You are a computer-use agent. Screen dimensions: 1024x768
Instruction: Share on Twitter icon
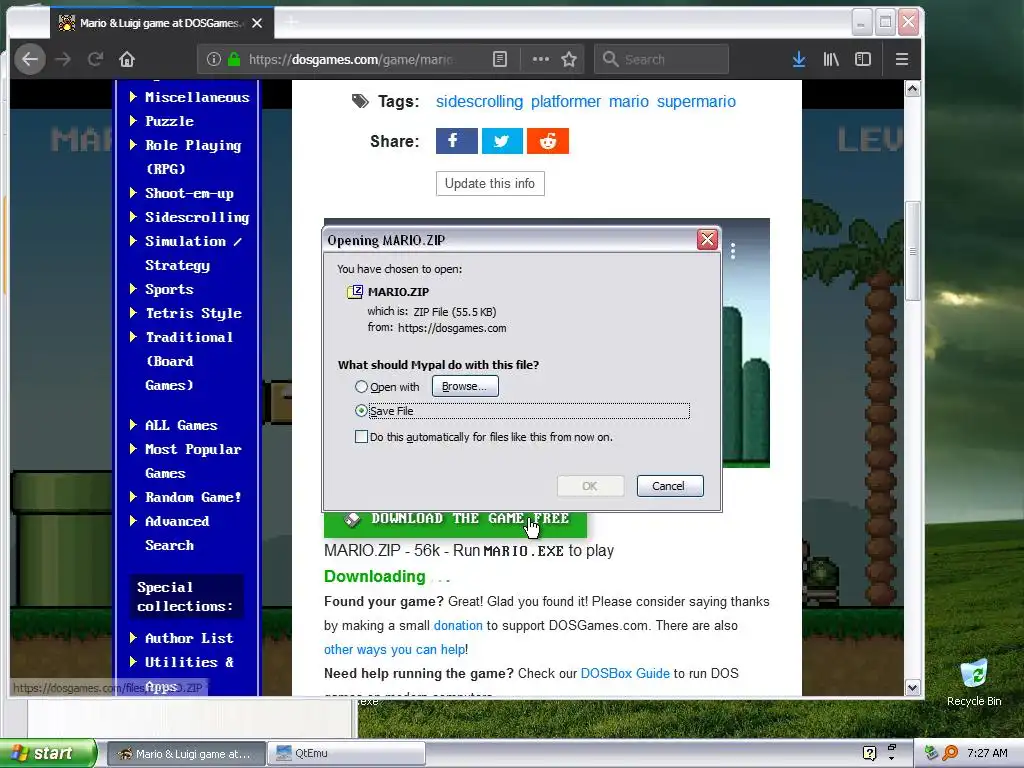click(x=502, y=141)
